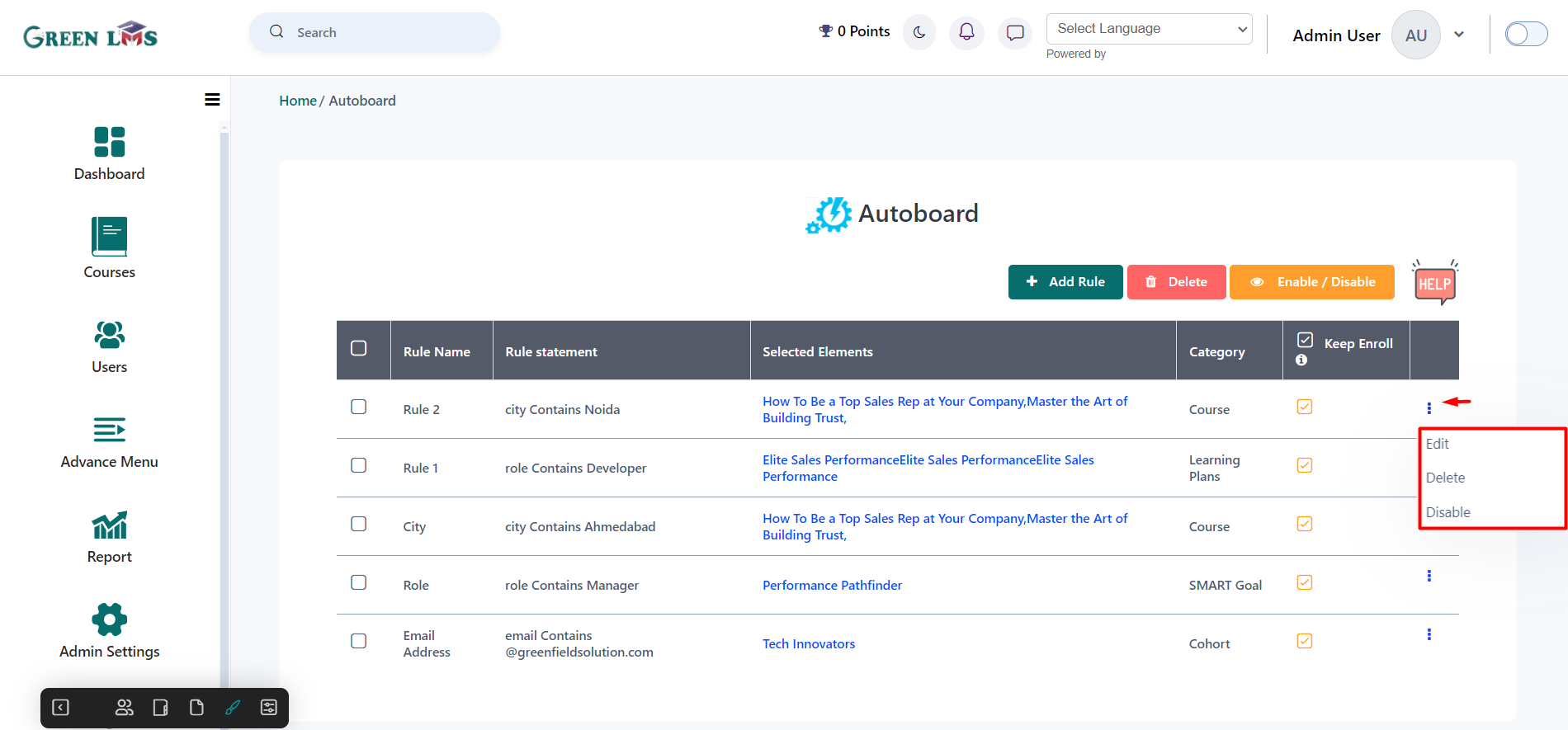
Task: Open the Select Language dropdown
Action: [1149, 29]
